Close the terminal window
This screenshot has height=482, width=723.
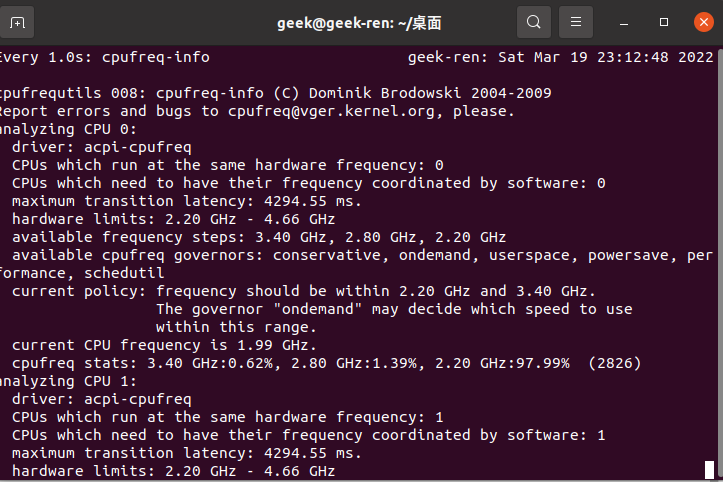704,22
